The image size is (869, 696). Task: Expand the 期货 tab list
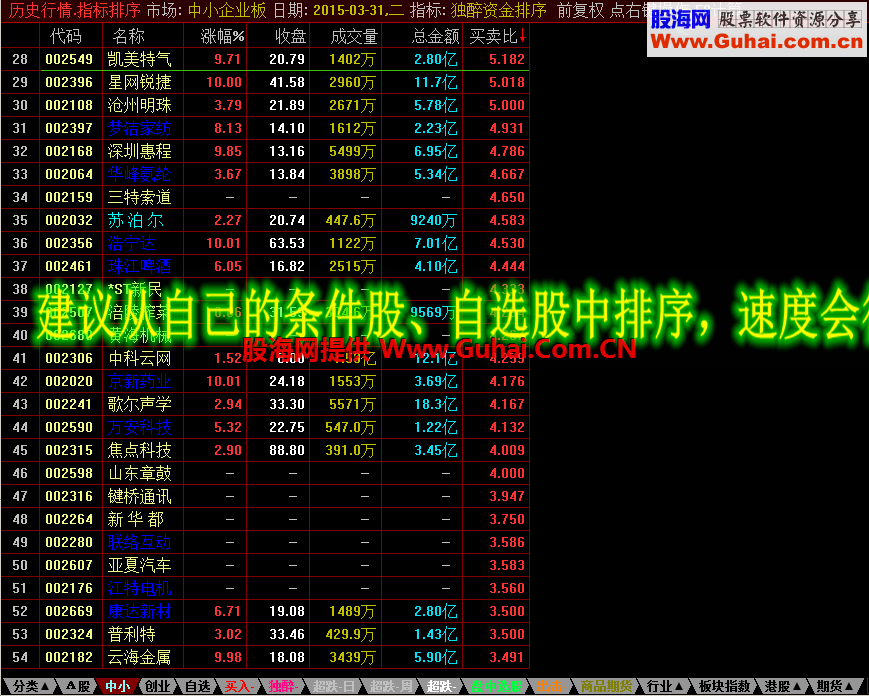point(834,687)
